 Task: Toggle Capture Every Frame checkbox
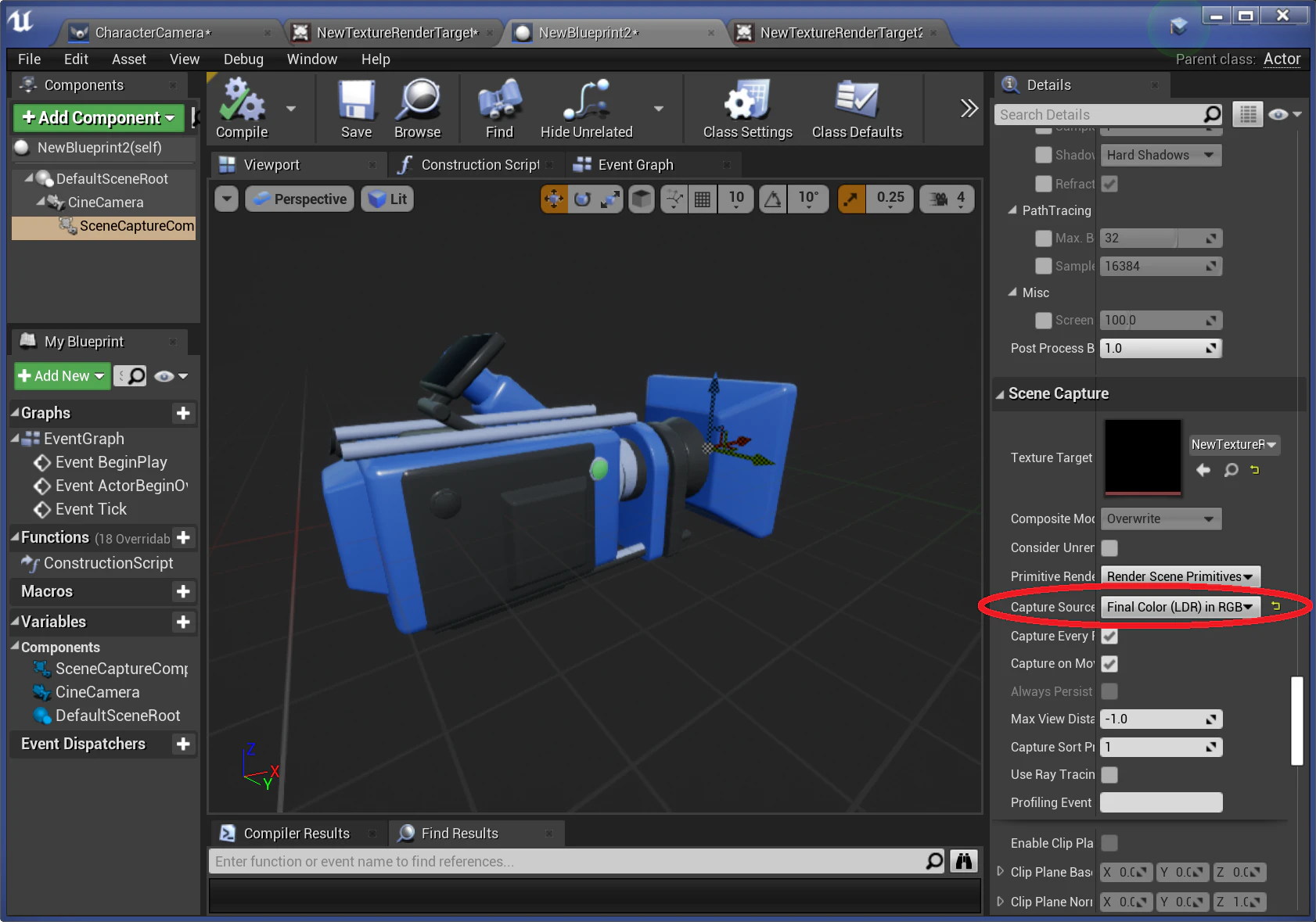pyautogui.click(x=1109, y=636)
